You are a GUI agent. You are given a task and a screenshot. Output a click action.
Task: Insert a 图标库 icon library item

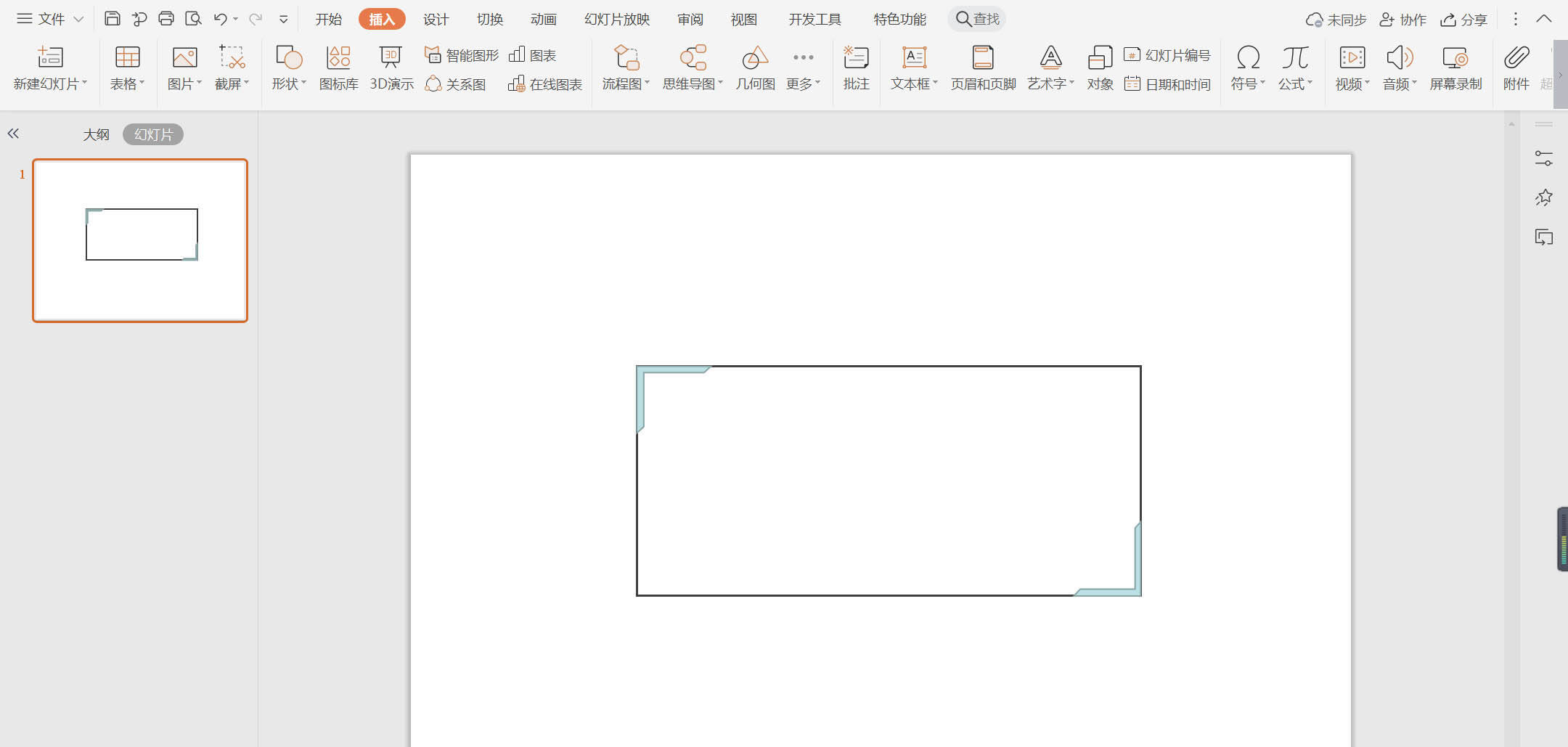pos(338,68)
